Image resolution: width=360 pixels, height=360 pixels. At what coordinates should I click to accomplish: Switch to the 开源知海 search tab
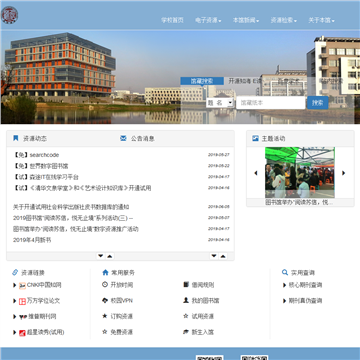[x=244, y=81]
